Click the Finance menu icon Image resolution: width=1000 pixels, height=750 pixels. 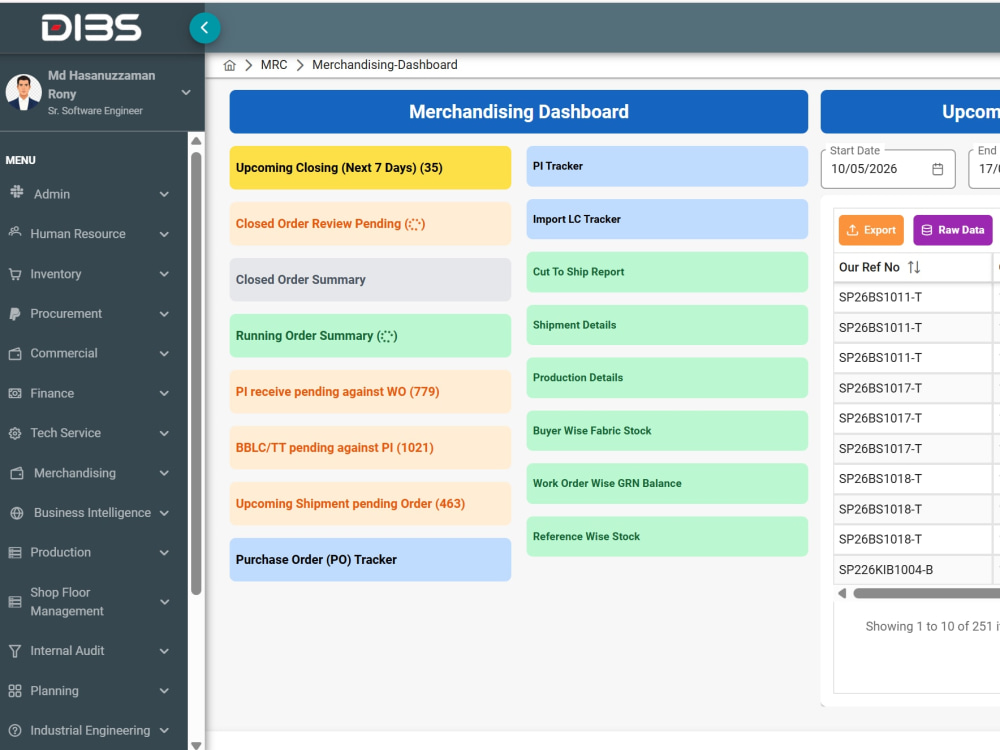(15, 393)
